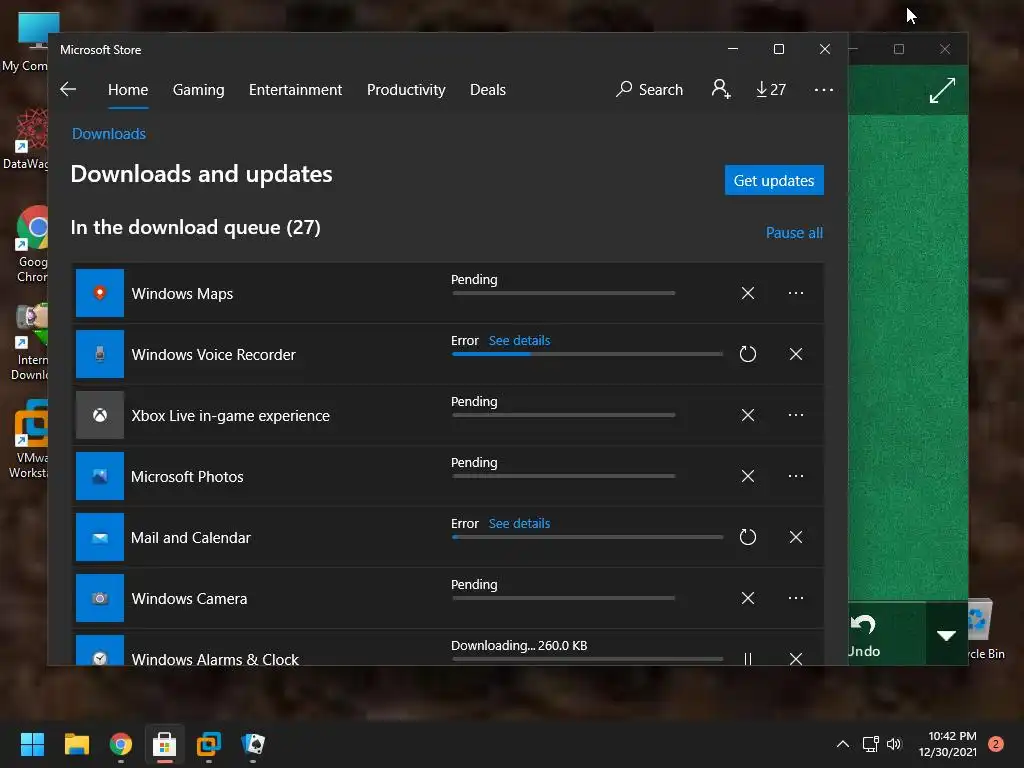Click the Windows Maps app icon

click(100, 293)
